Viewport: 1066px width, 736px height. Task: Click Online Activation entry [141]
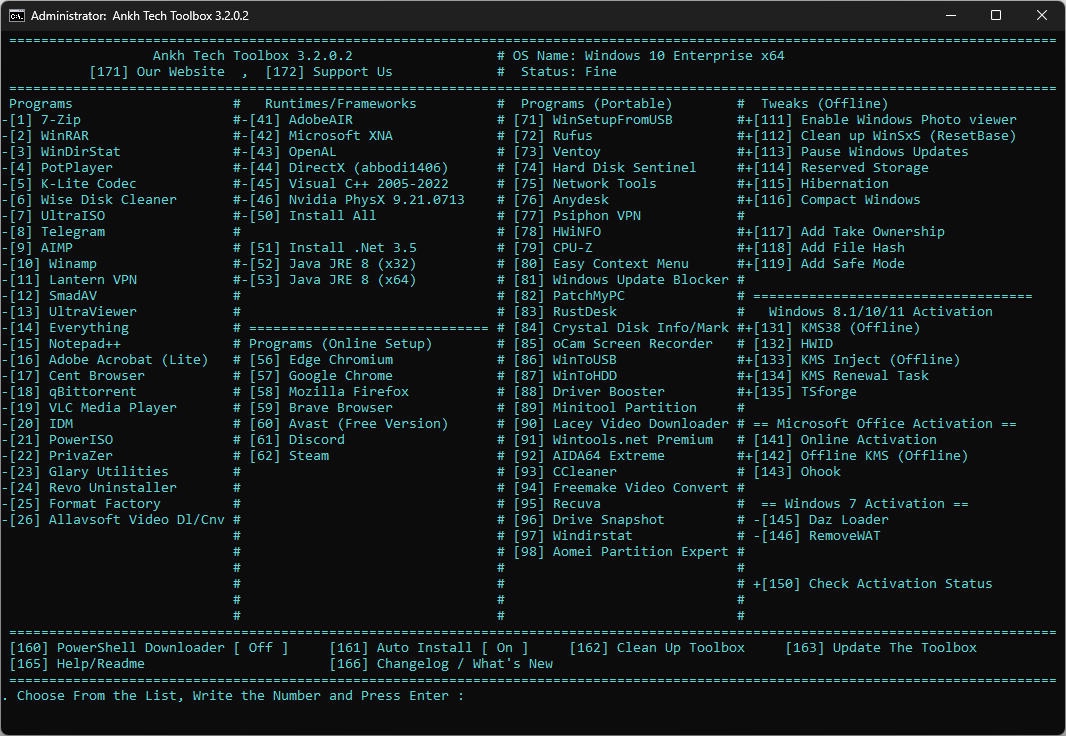pyautogui.click(x=845, y=440)
